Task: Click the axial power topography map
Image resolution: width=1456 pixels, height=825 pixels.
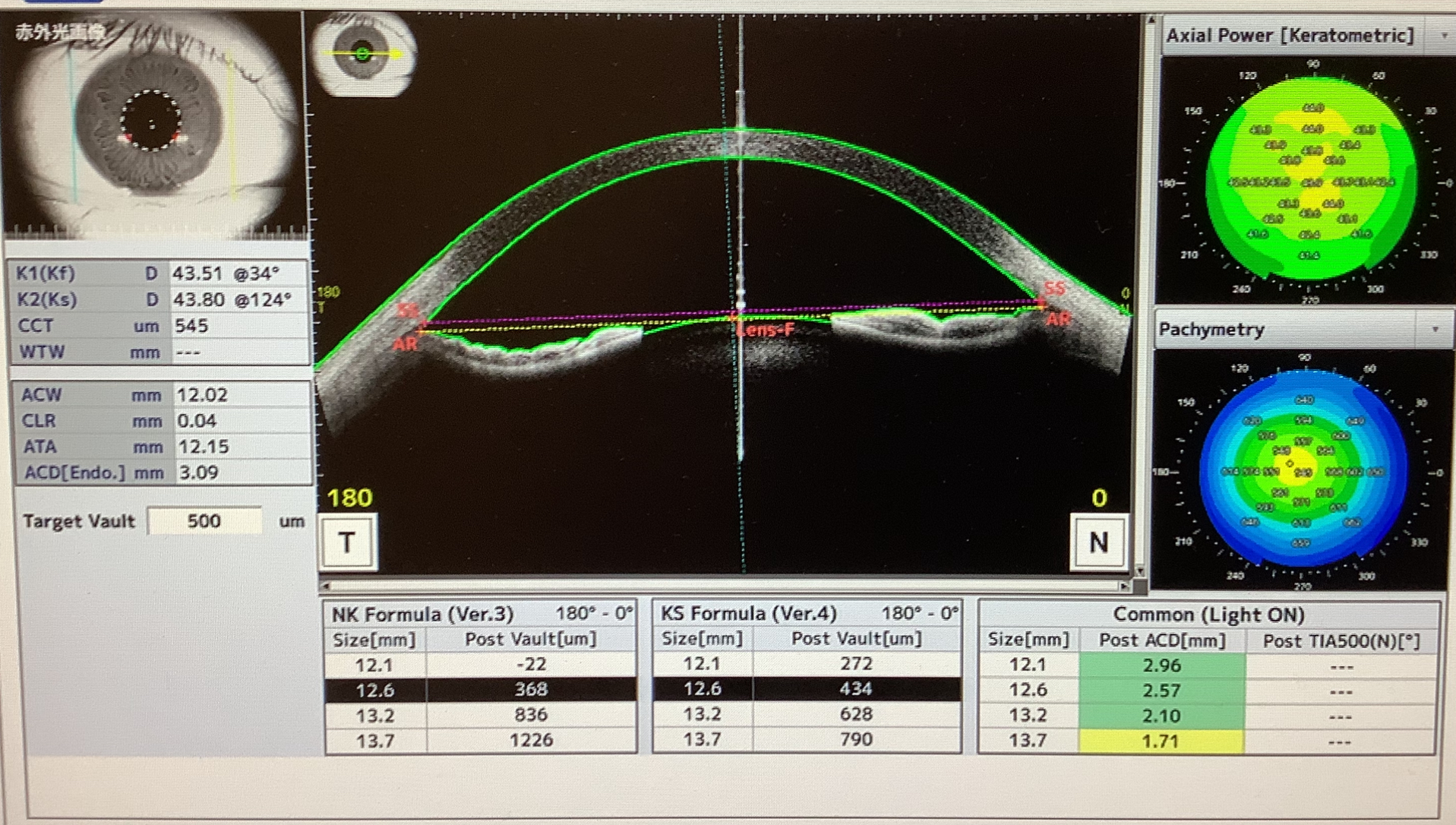Action: click(x=1311, y=181)
